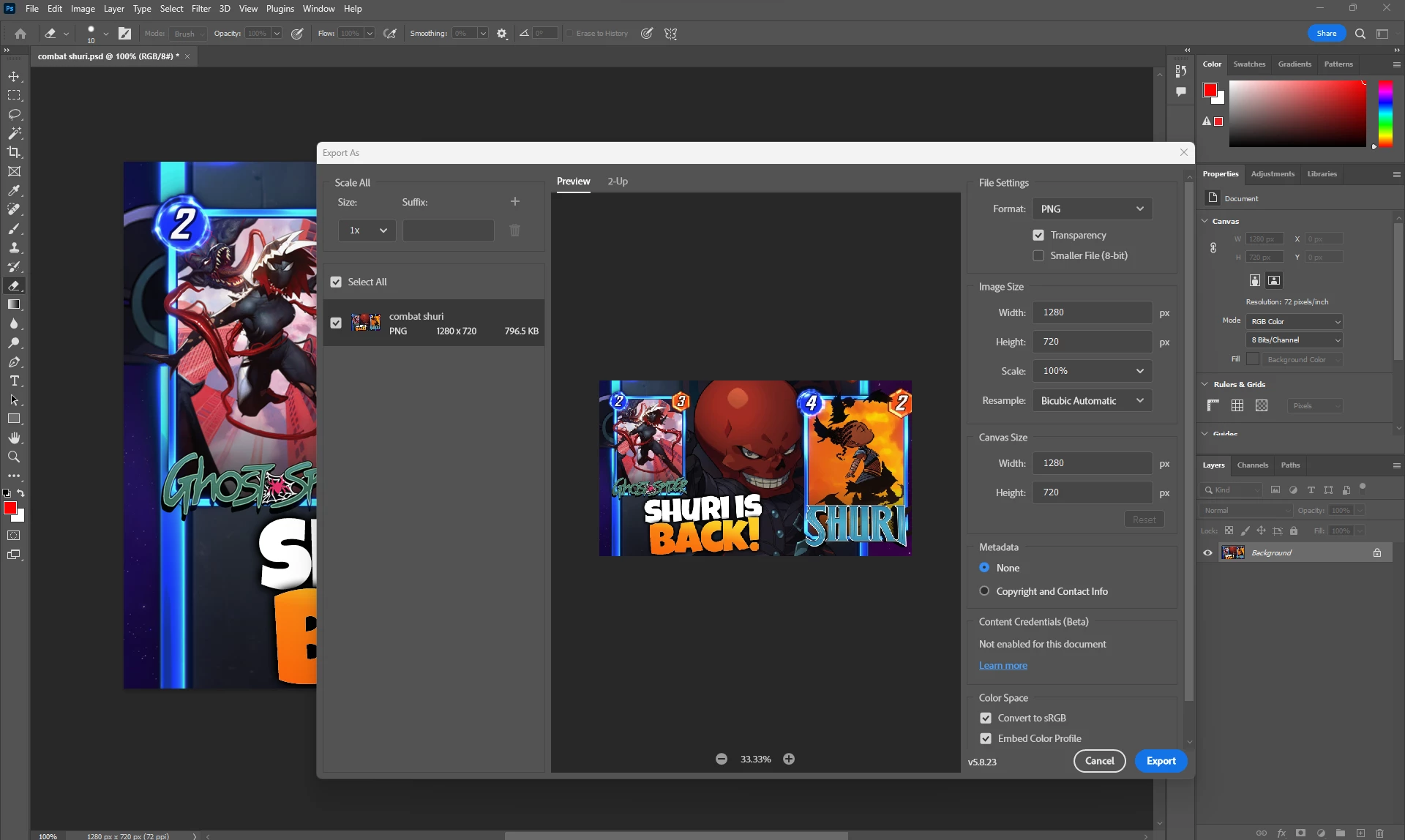
Task: Delete the scale entry with the trash icon
Action: click(x=514, y=230)
